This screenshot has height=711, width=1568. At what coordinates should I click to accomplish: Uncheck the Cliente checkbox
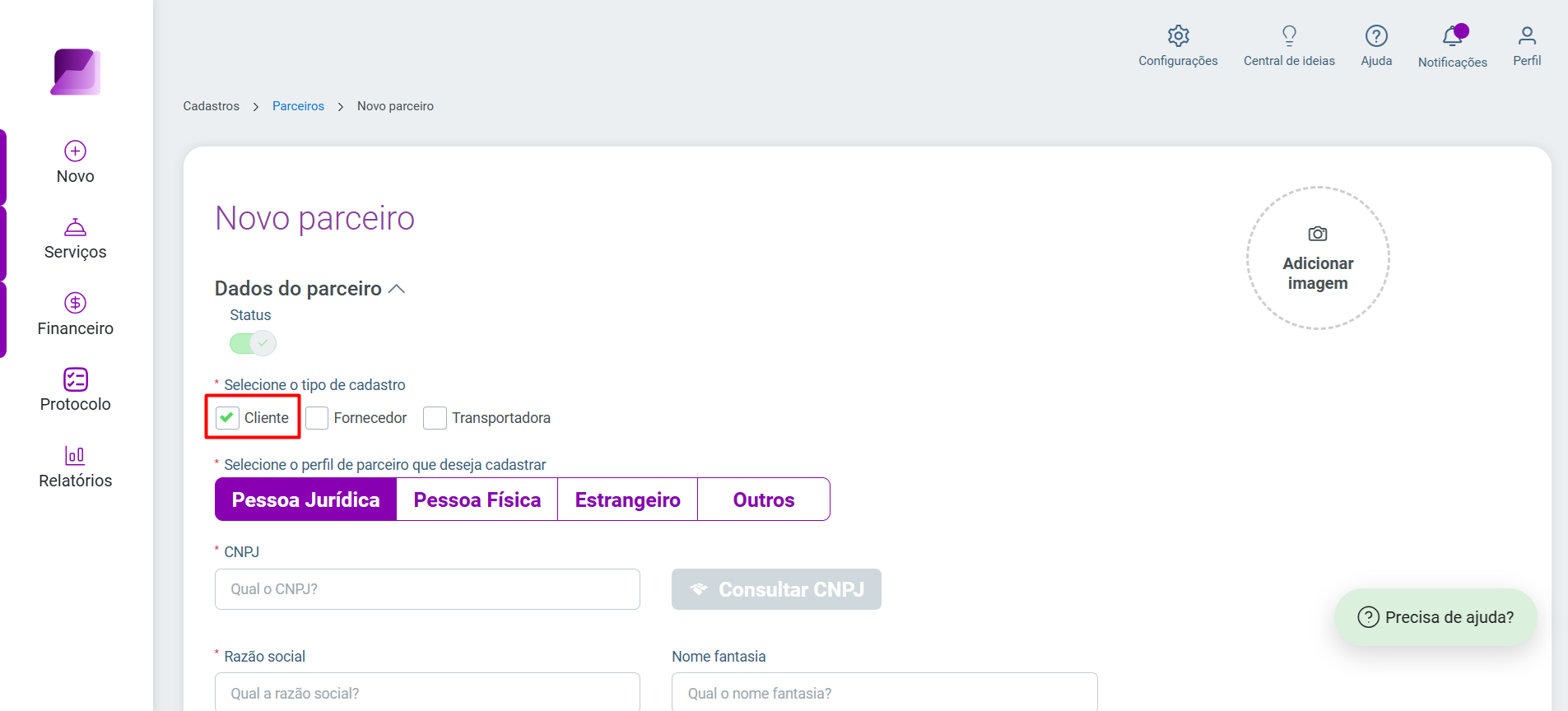[226, 418]
